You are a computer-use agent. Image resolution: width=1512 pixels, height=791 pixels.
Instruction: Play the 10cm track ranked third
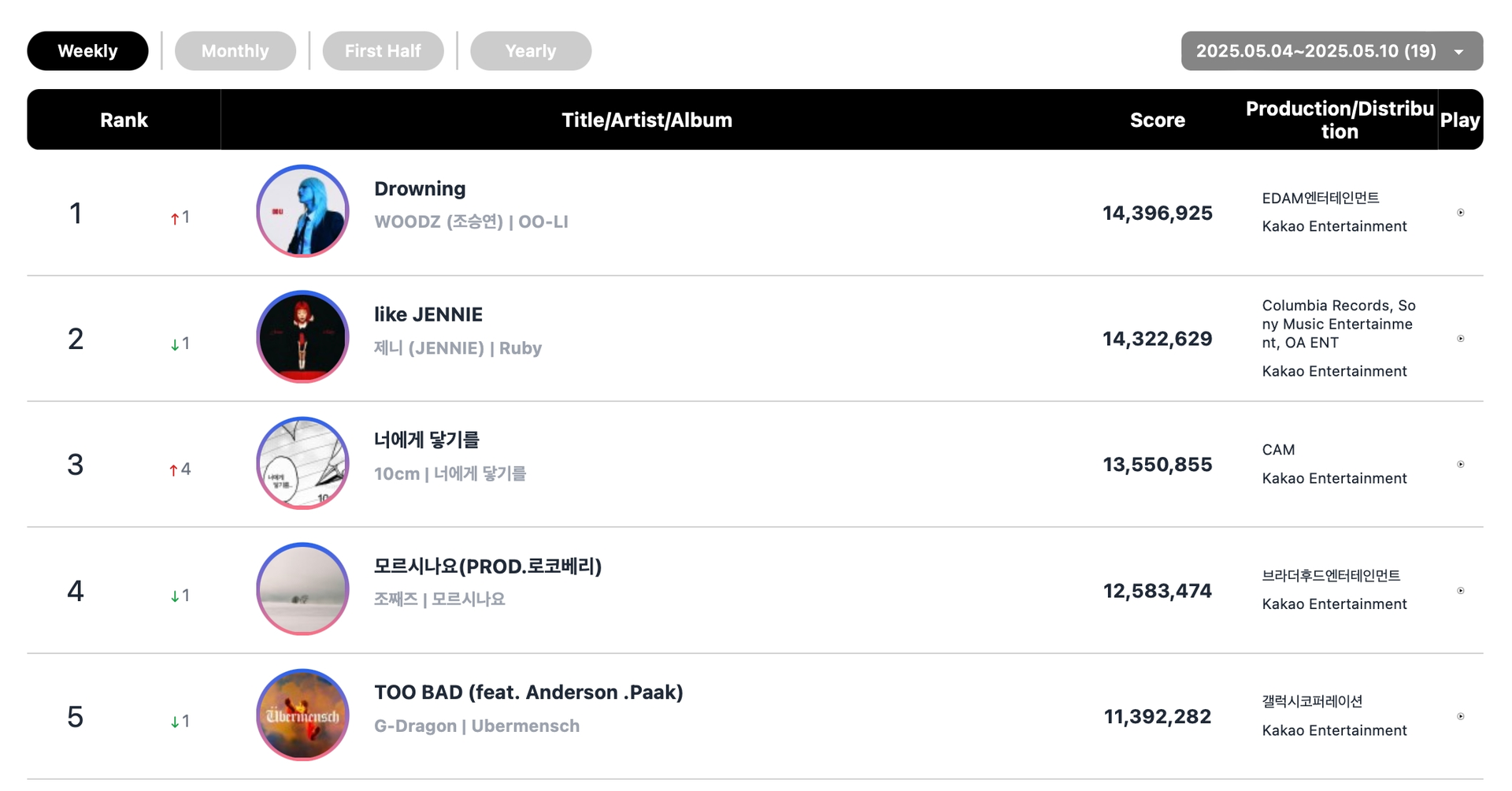(1461, 463)
